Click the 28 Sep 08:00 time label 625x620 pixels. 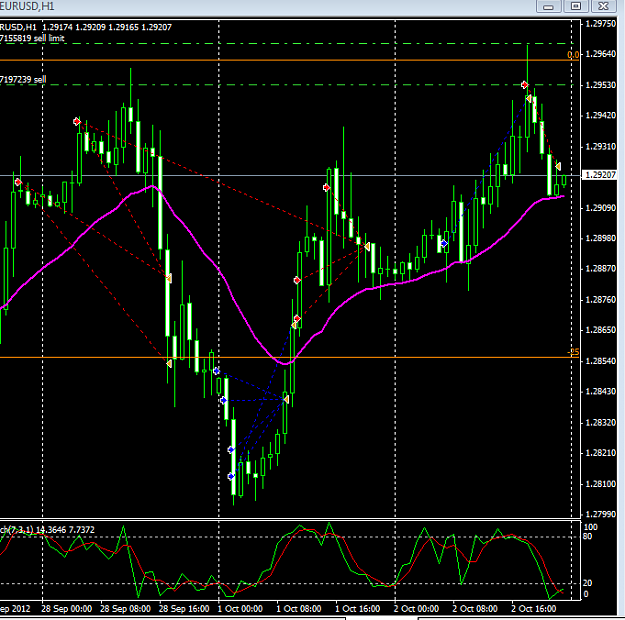[x=125, y=609]
